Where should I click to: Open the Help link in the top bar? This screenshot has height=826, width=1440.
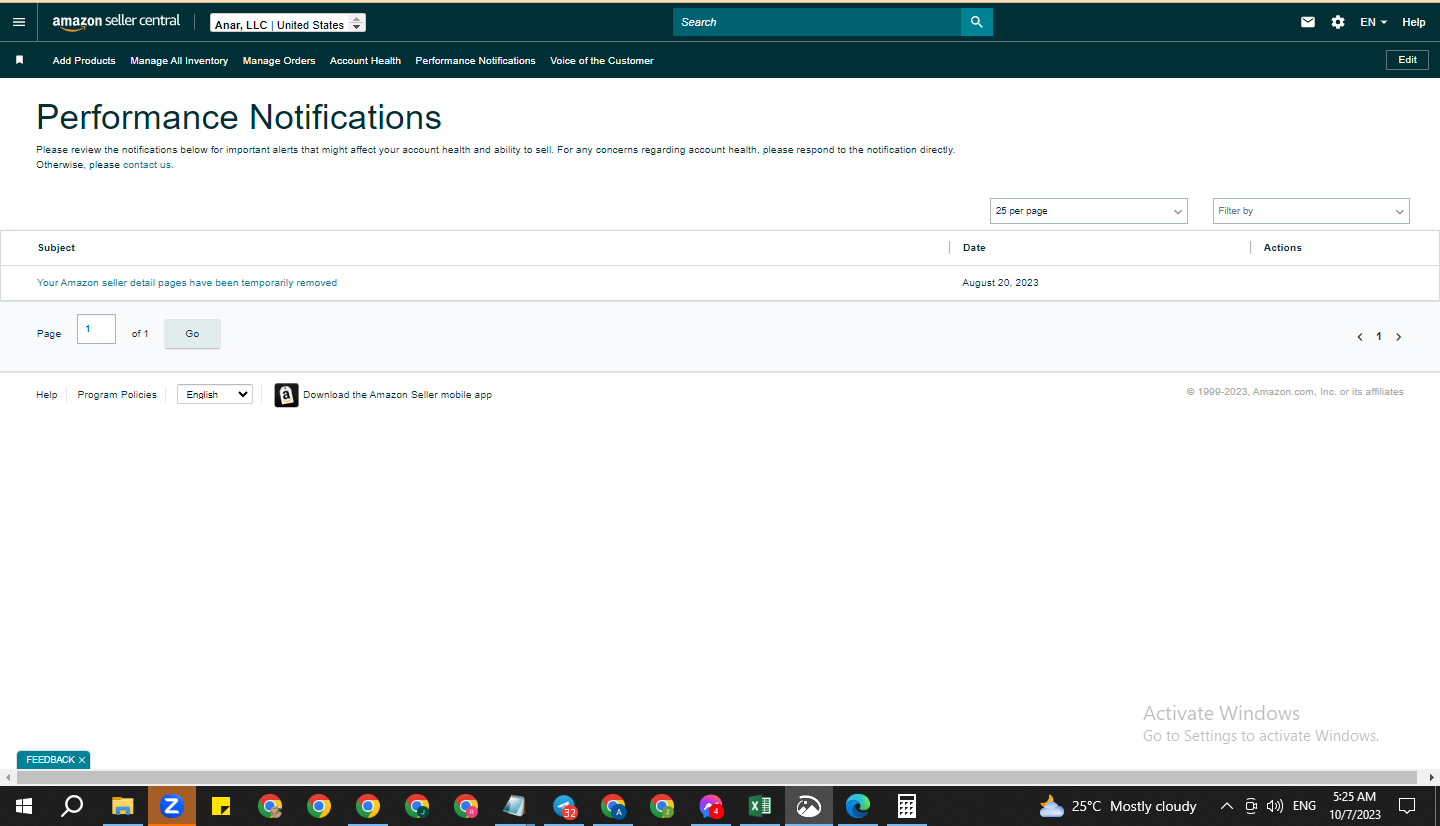click(x=1414, y=22)
